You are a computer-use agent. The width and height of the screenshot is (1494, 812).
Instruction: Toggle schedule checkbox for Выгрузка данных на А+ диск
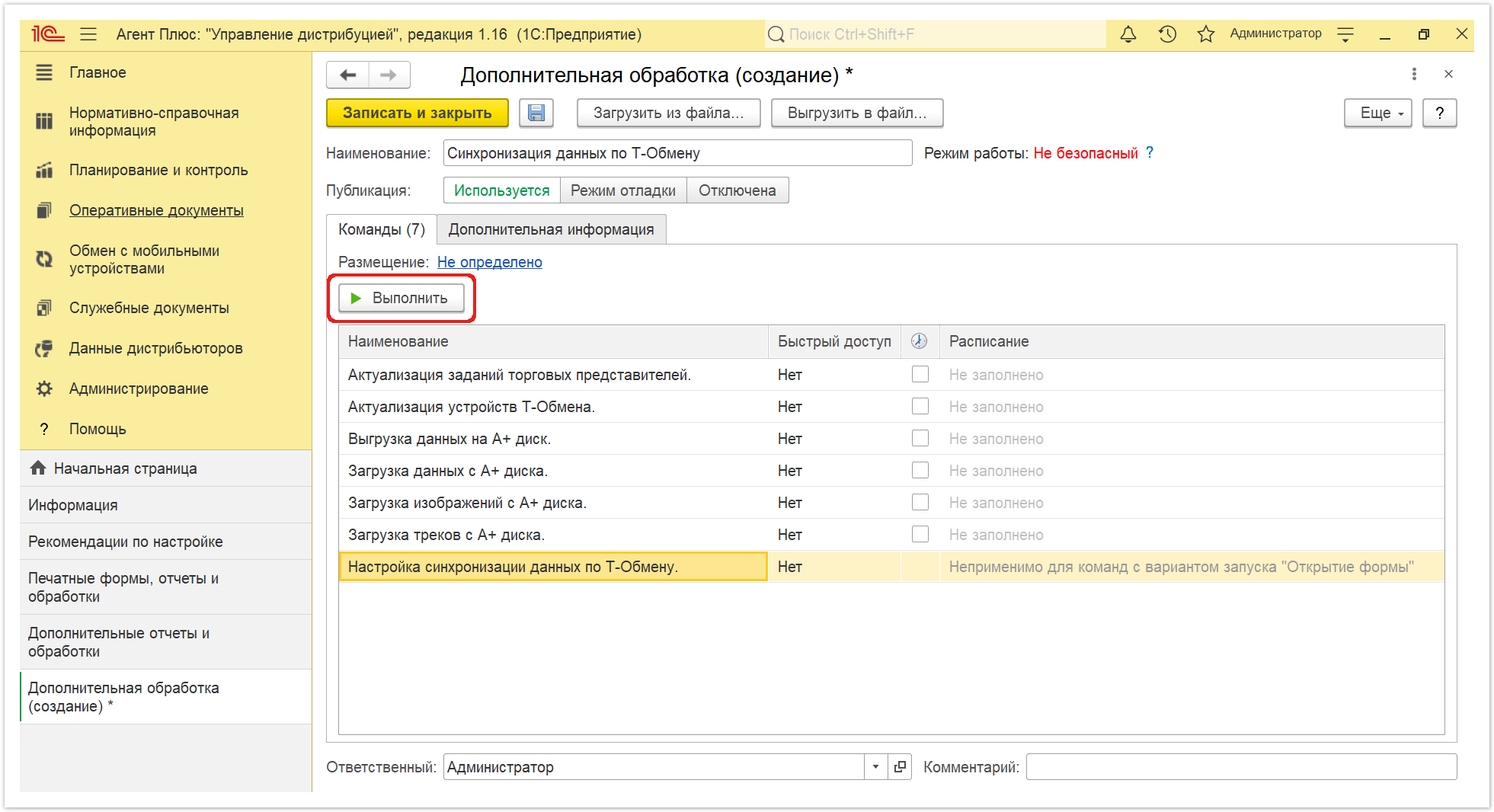click(920, 438)
